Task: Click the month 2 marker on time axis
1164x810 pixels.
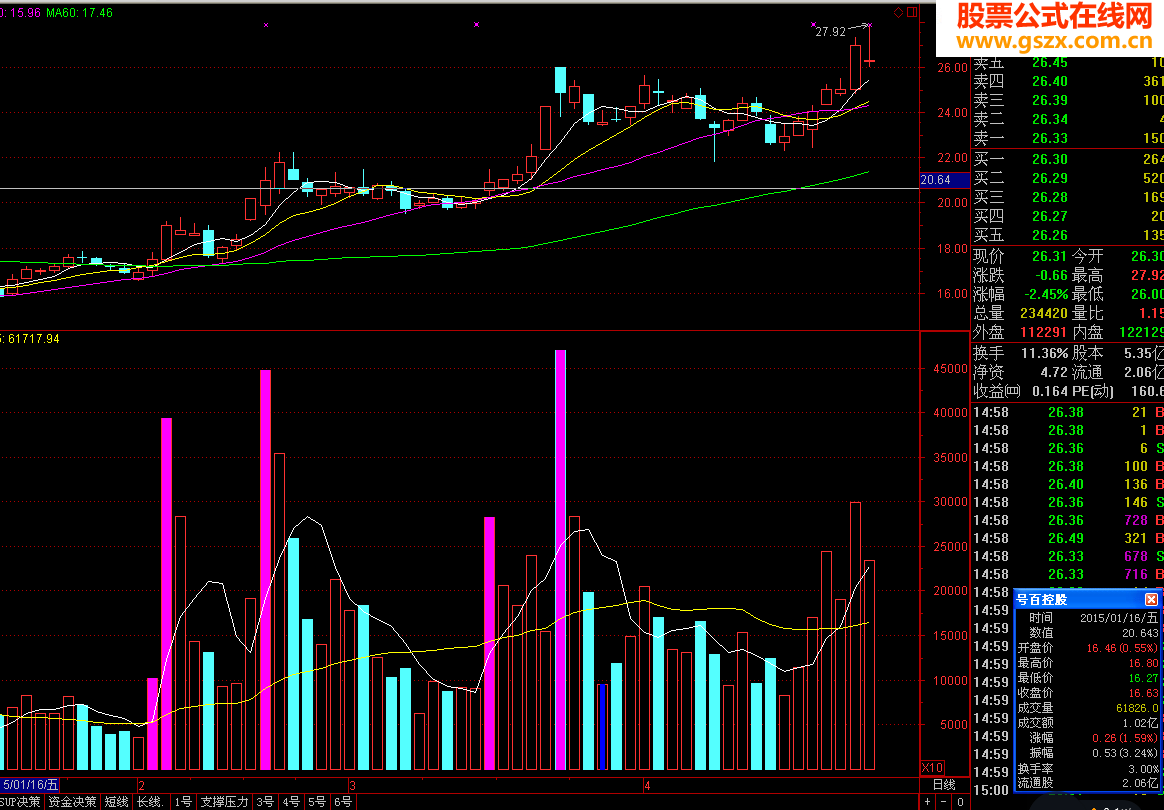Action: pyautogui.click(x=141, y=785)
